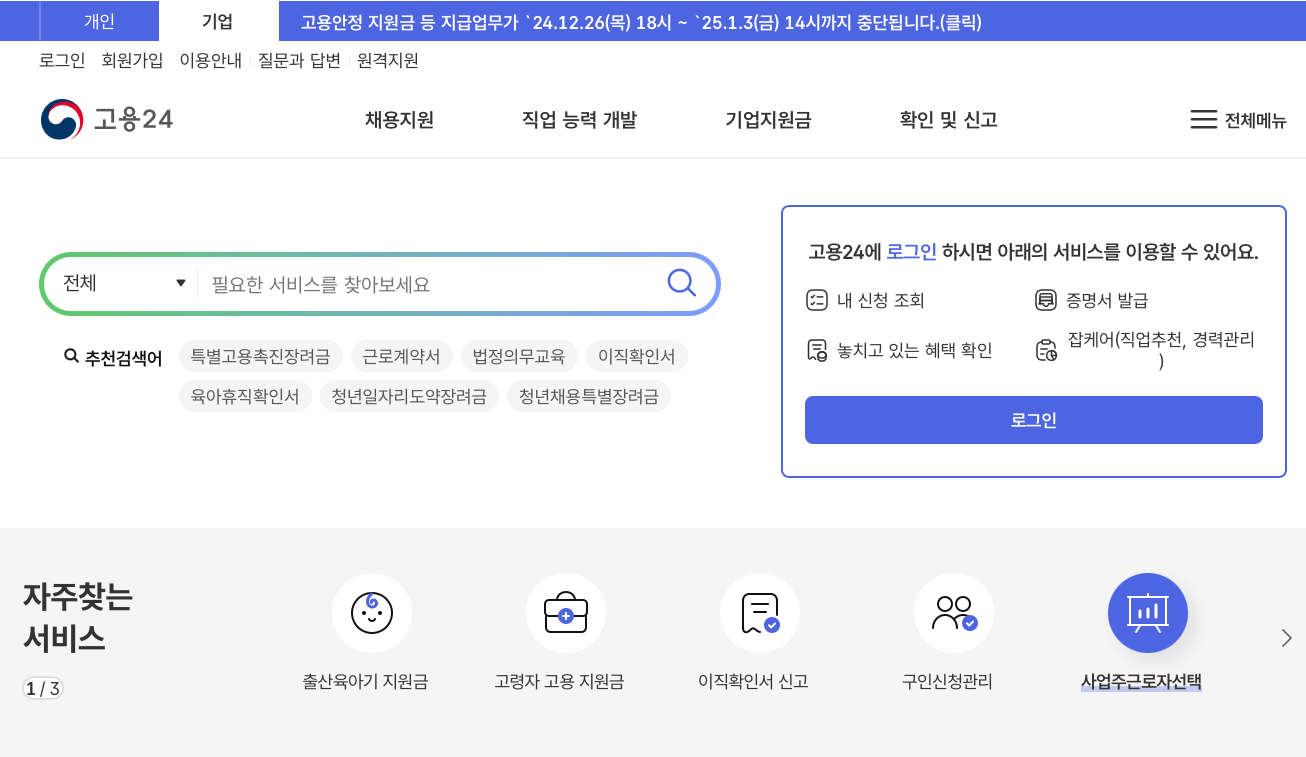Select the highlighted 사업주근로자선택 icon
This screenshot has width=1306, height=757.
(1147, 612)
